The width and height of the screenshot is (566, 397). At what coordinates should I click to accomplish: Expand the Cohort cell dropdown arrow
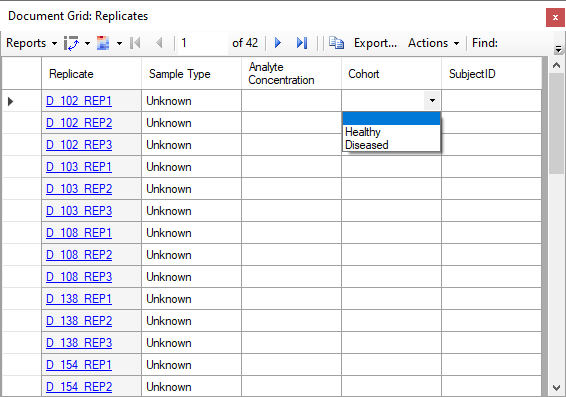click(432, 101)
